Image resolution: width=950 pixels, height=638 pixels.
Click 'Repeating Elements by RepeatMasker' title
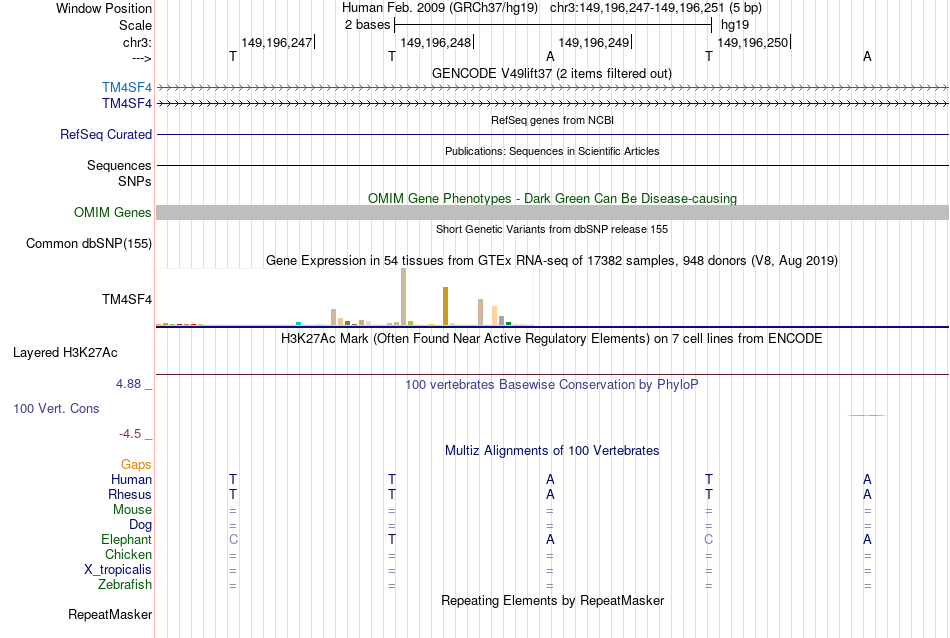click(x=553, y=601)
